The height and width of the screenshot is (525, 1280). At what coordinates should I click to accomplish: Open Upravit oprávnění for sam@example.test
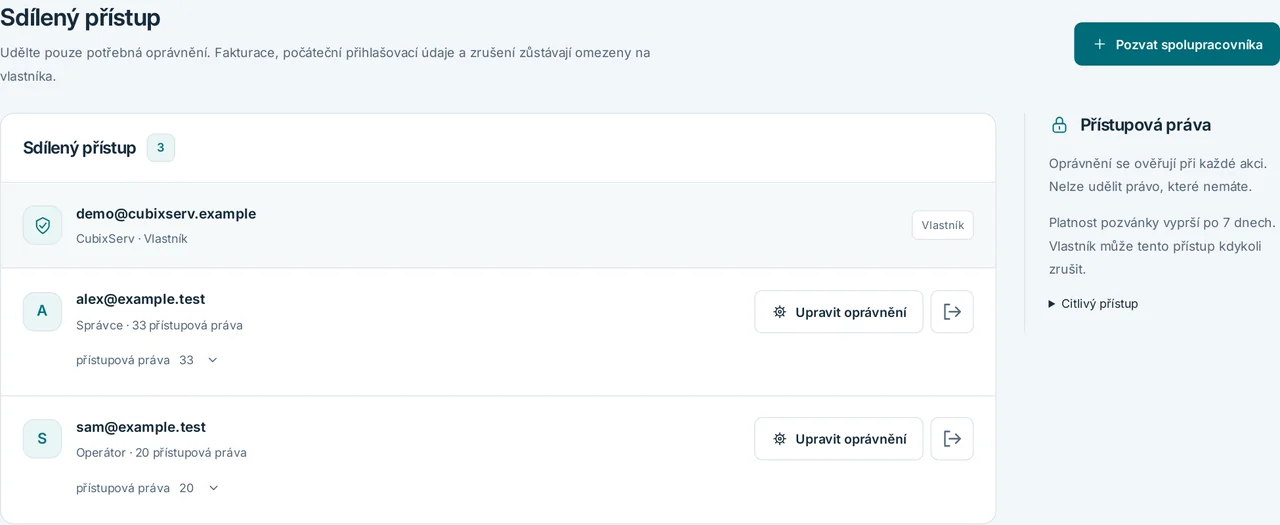click(x=839, y=439)
